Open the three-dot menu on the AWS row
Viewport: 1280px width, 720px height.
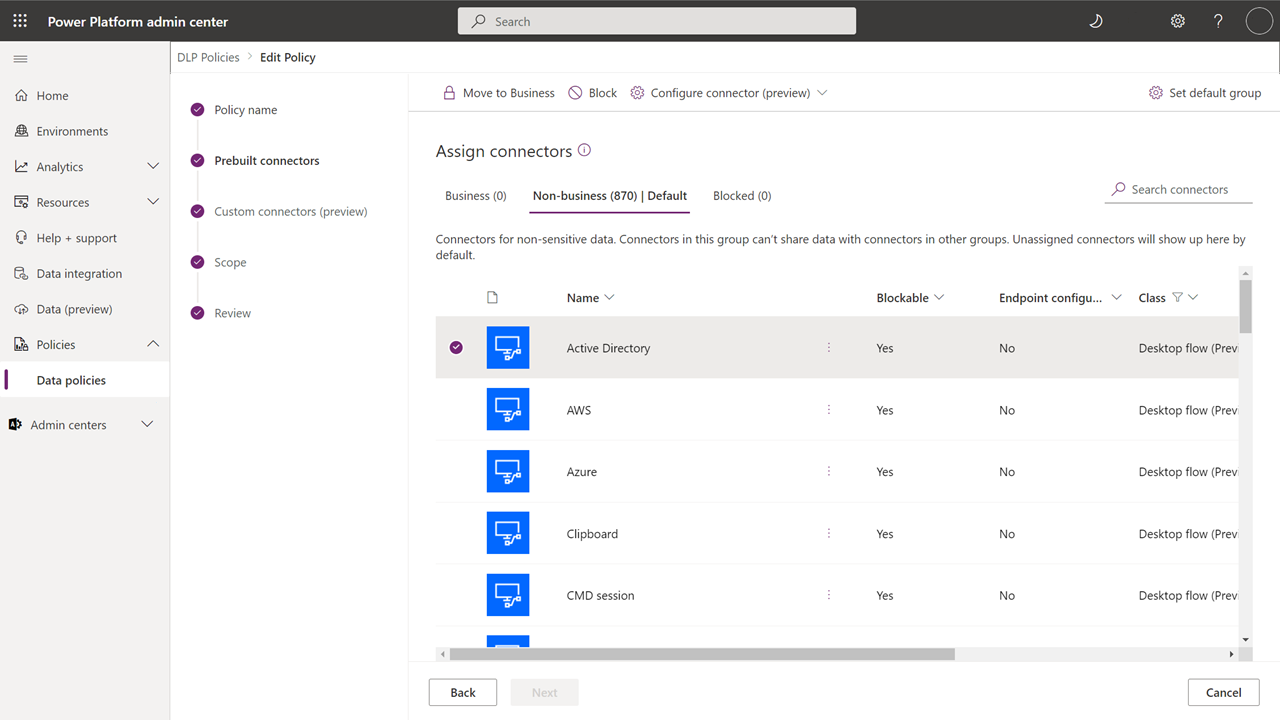pyautogui.click(x=829, y=409)
